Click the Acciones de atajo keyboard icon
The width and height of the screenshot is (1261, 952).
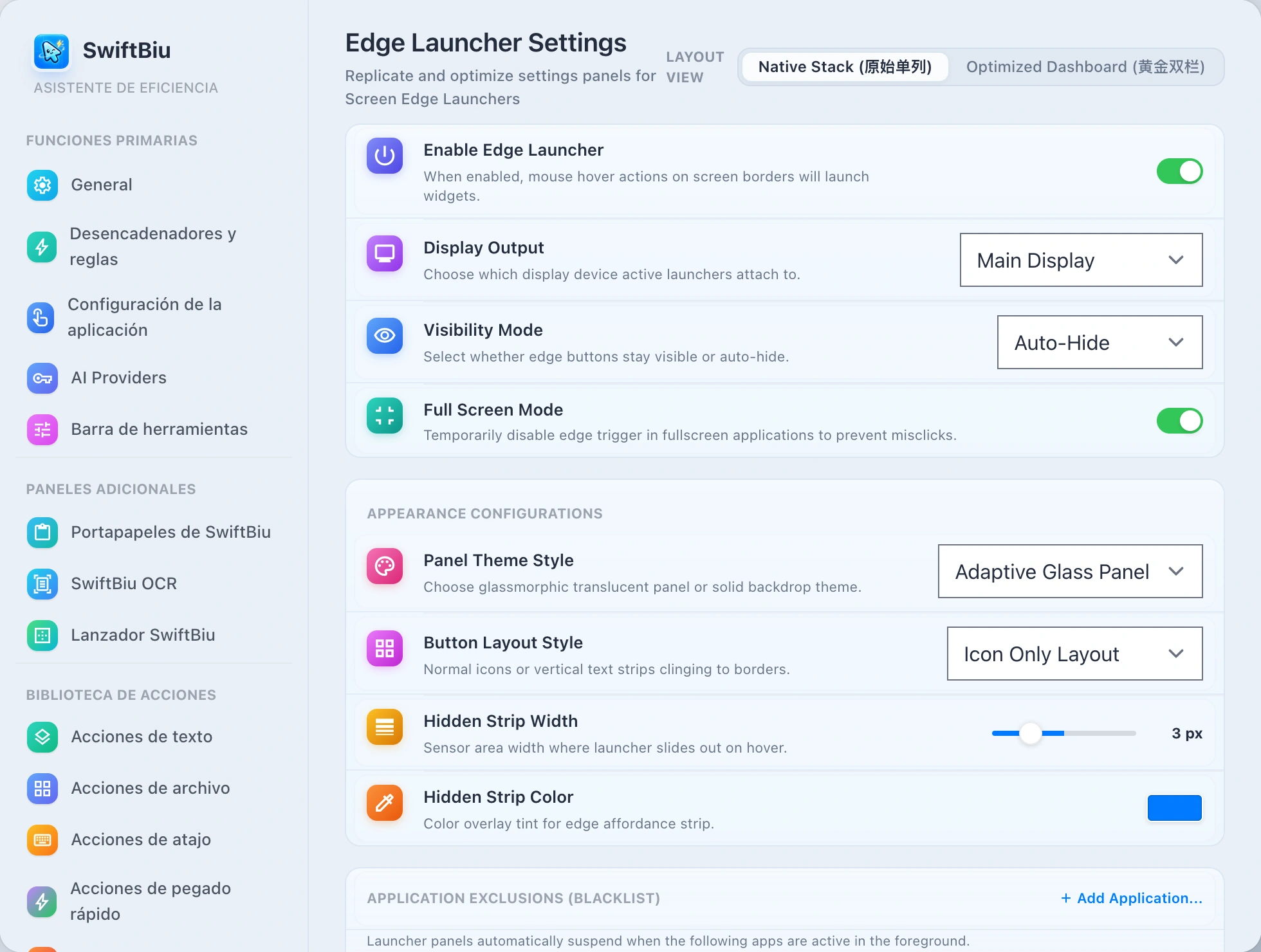coord(42,840)
